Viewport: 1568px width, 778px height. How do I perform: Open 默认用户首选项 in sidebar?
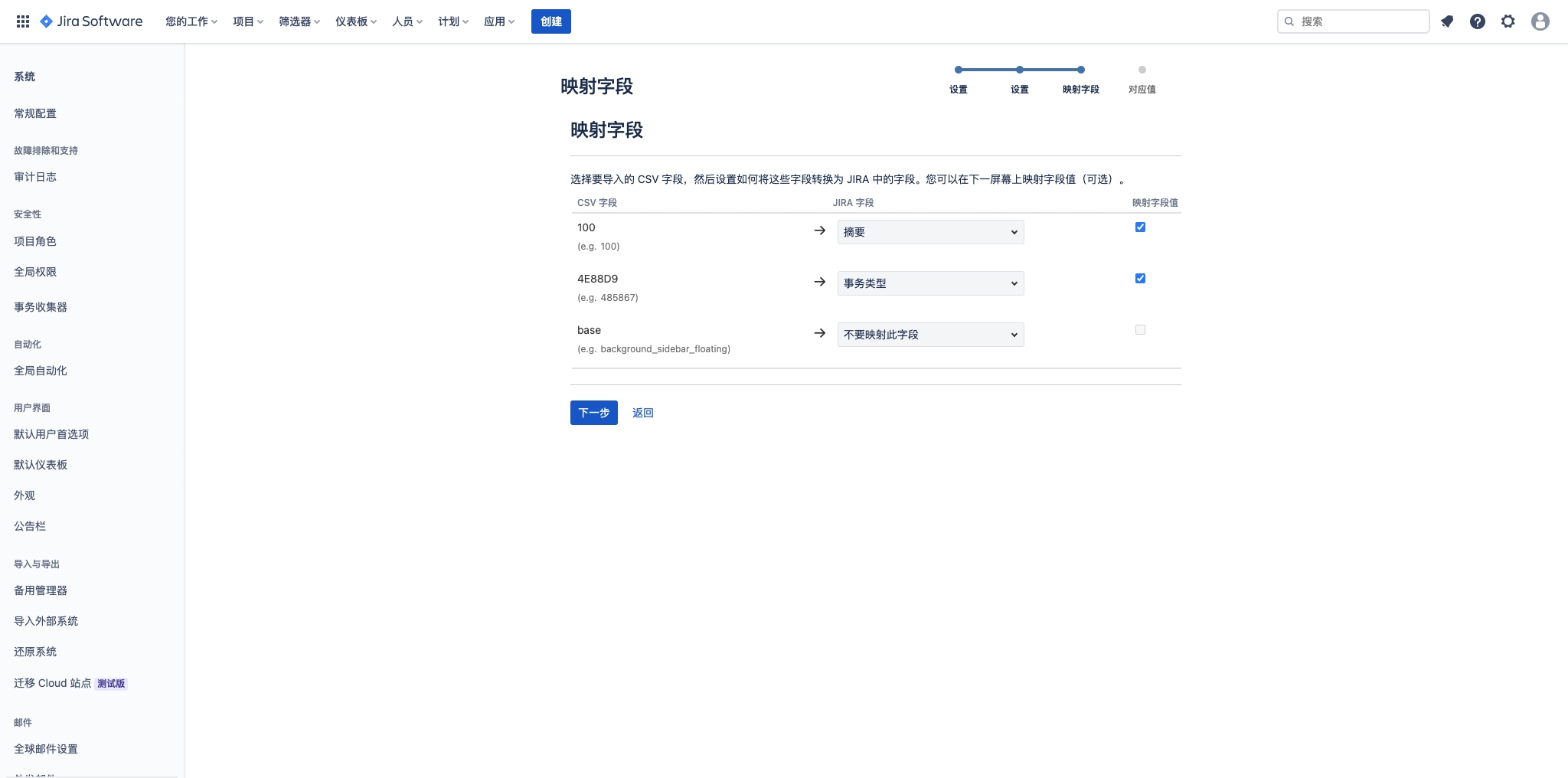click(x=51, y=434)
